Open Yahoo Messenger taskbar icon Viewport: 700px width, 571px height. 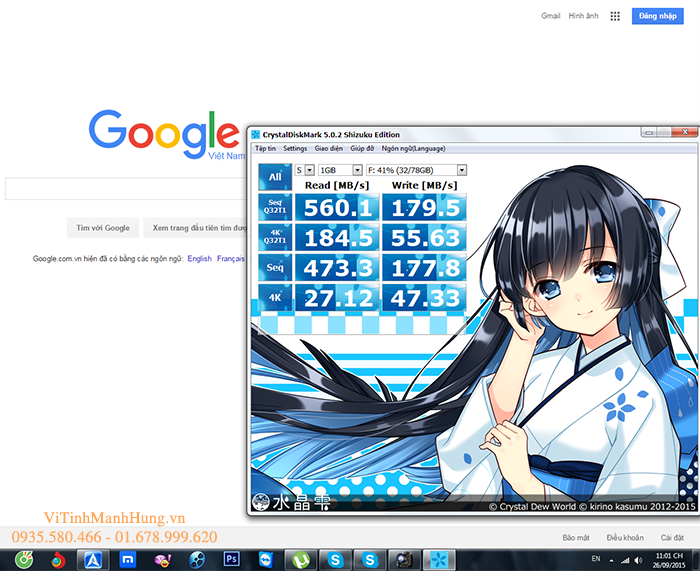click(162, 560)
